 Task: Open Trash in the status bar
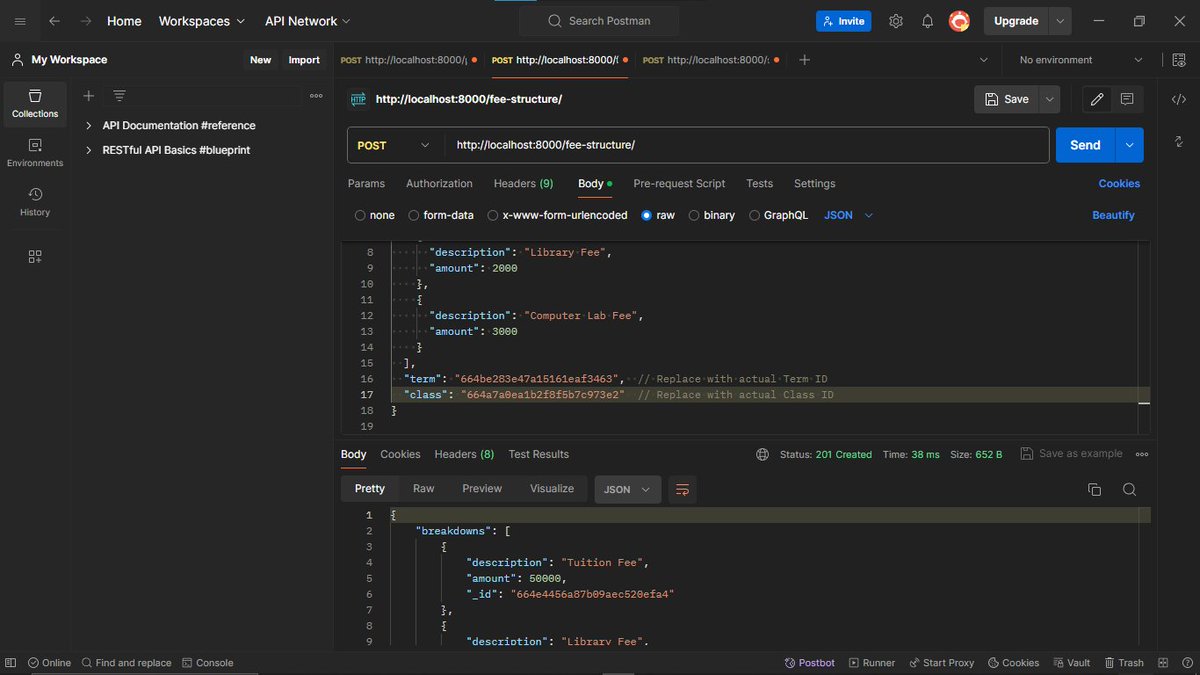pyautogui.click(x=1124, y=663)
